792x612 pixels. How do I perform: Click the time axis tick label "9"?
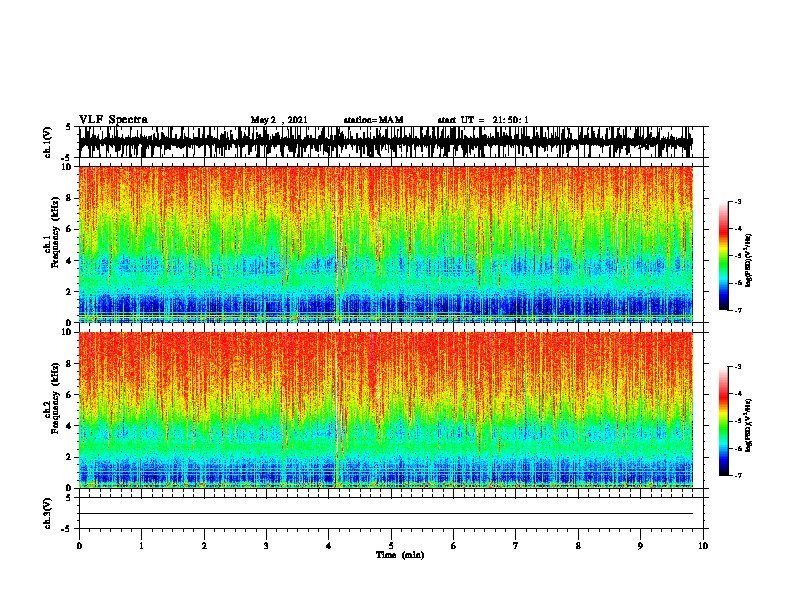(x=640, y=546)
